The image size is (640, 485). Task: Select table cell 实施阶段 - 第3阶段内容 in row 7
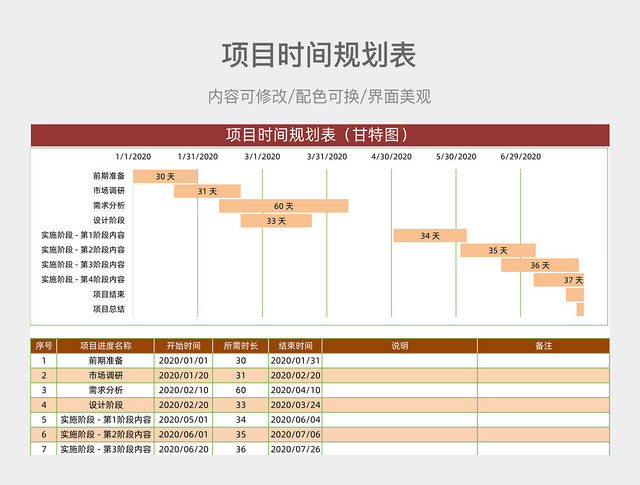point(105,449)
